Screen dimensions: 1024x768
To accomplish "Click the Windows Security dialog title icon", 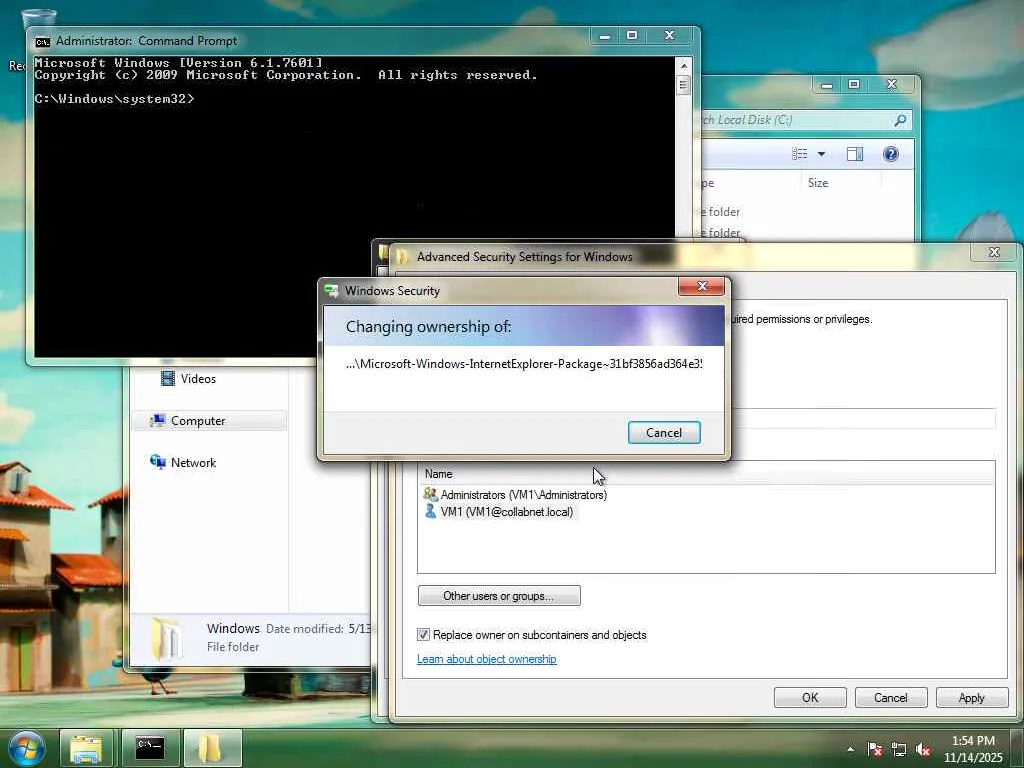I will tap(332, 291).
